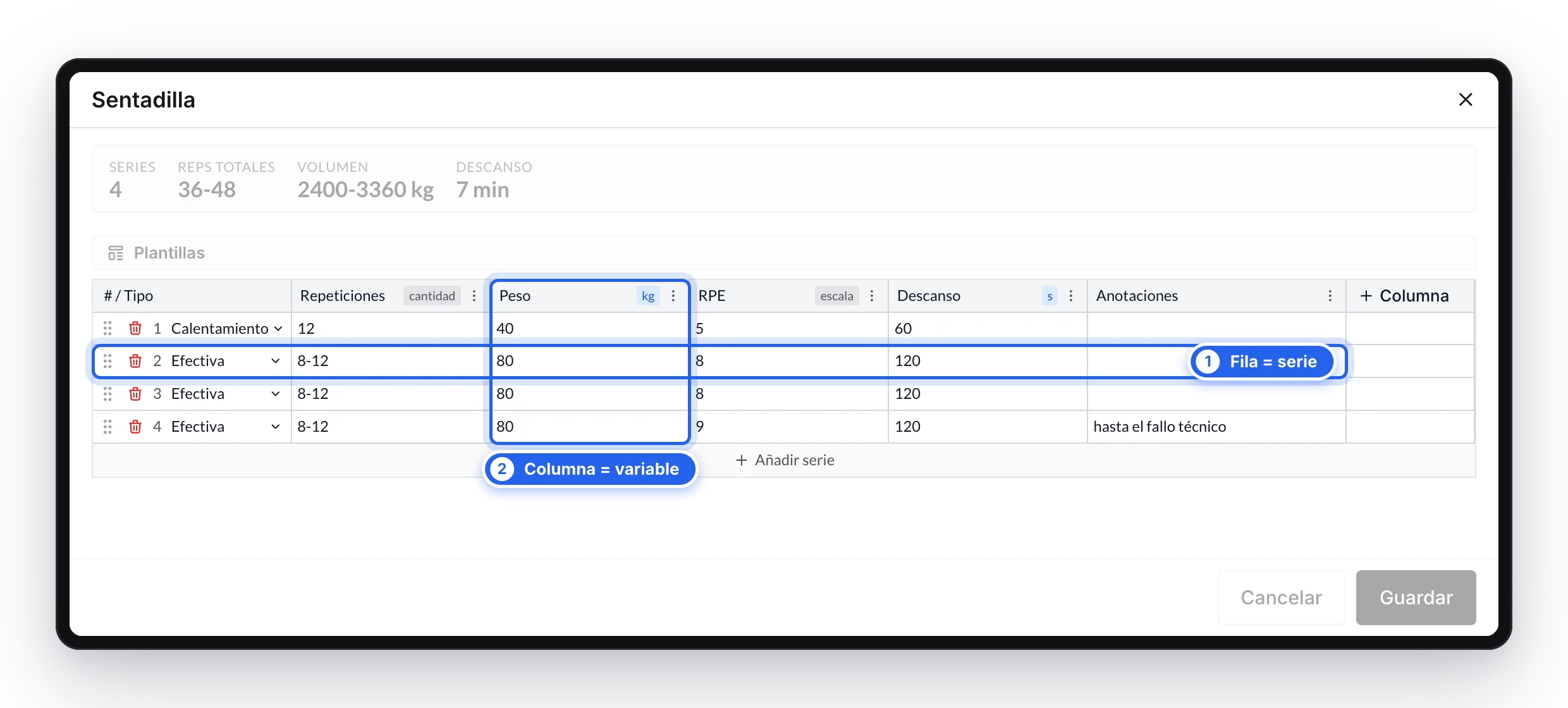Grab the drag handle of series 2

pos(107,361)
